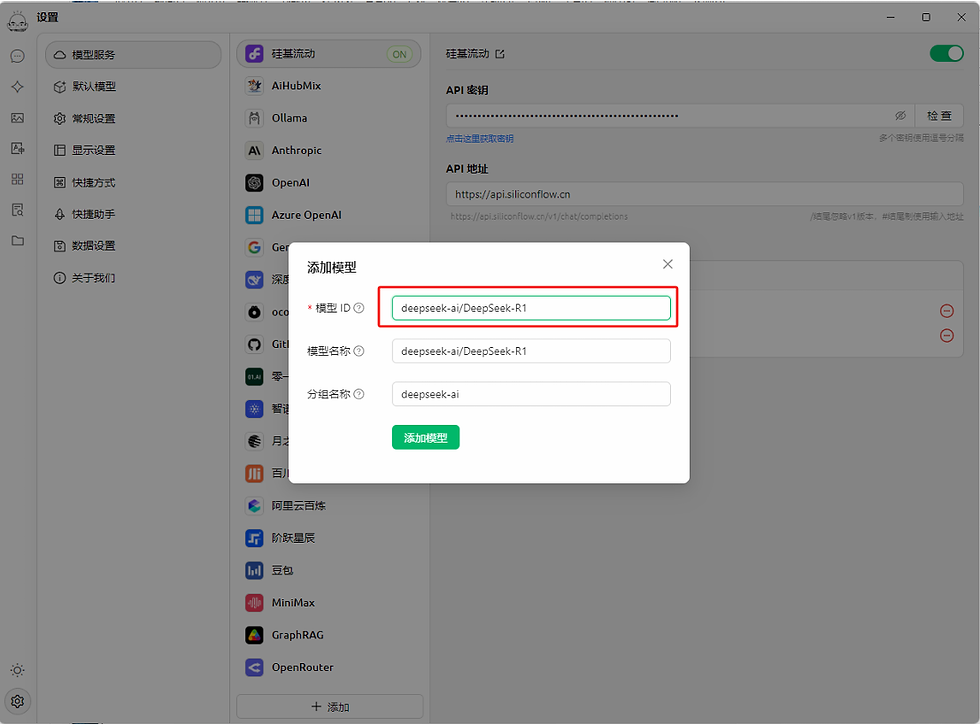This screenshot has height=725, width=980.
Task: Click the 检查 API key button
Action: [939, 116]
